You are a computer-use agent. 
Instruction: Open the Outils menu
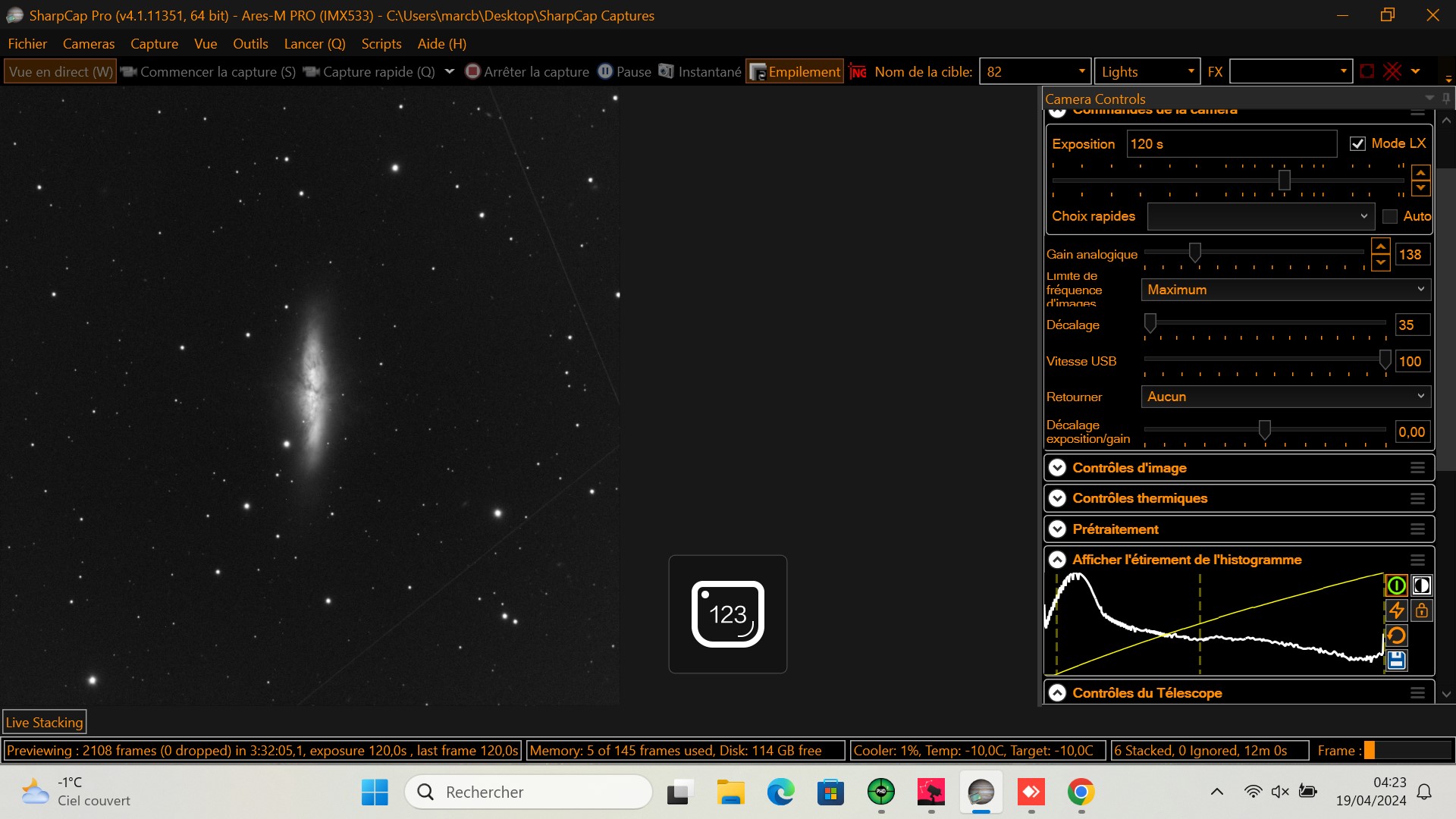pos(250,44)
